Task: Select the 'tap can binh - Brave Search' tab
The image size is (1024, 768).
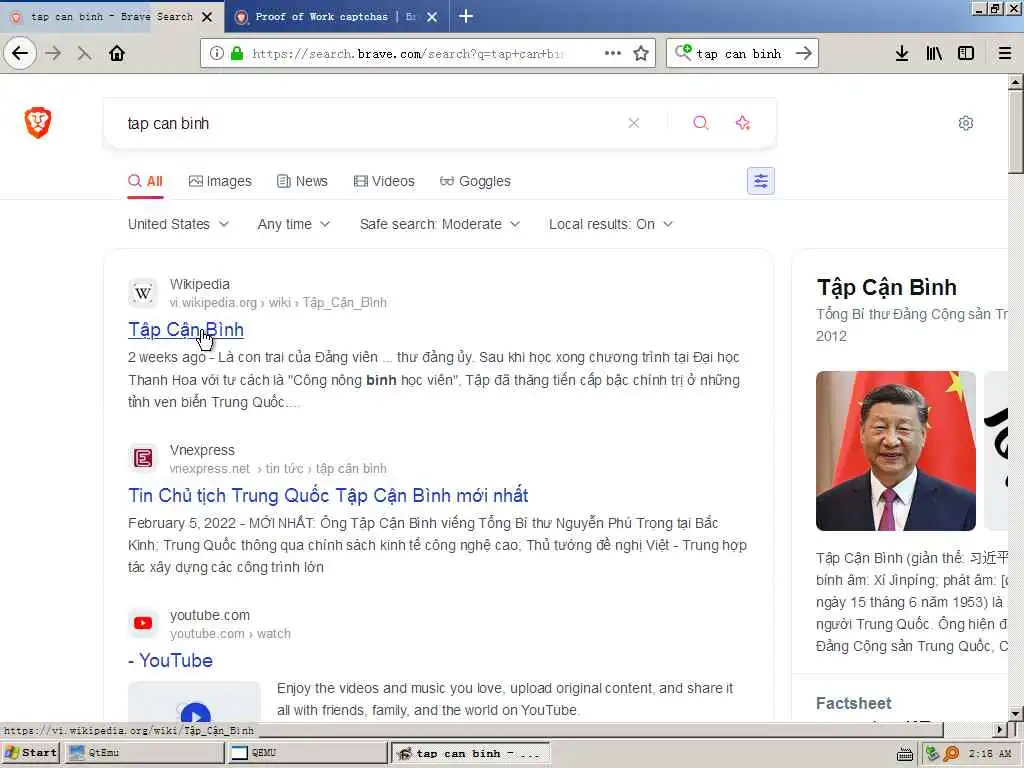Action: 111,16
